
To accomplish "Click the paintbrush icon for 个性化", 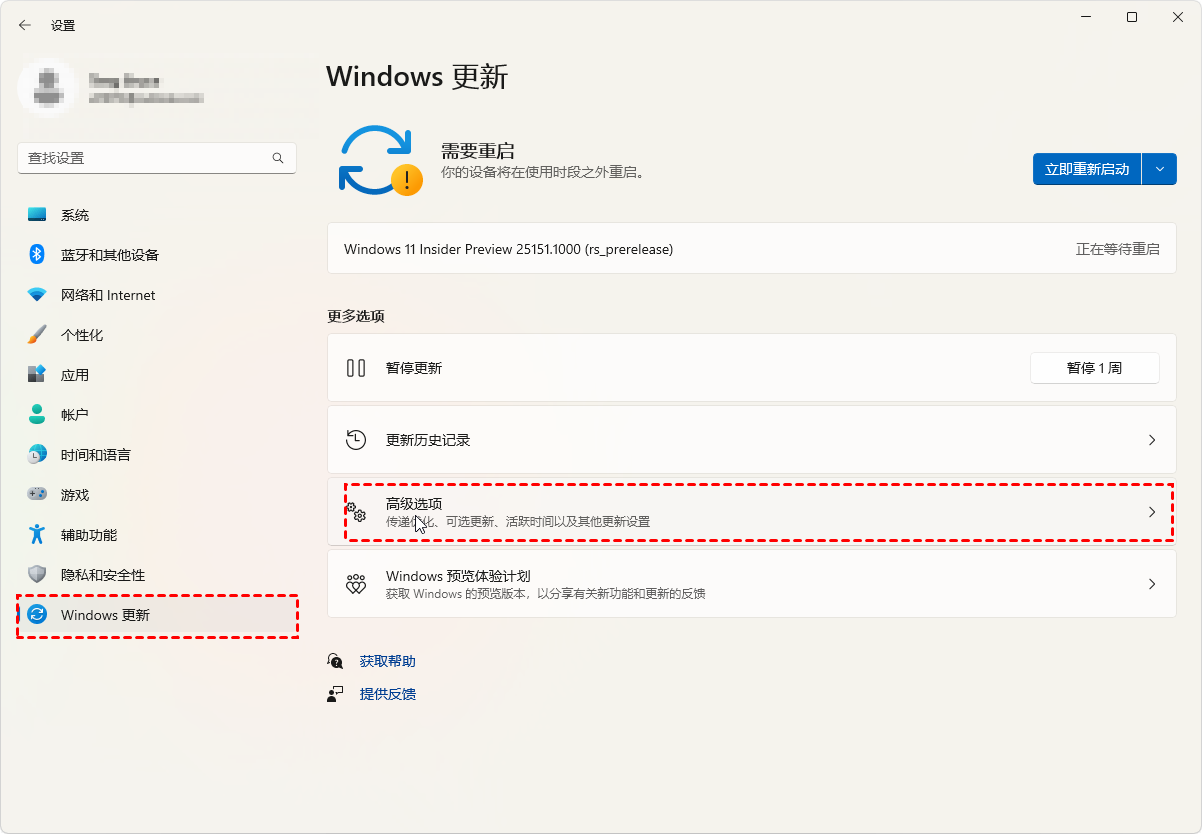I will pyautogui.click(x=37, y=335).
